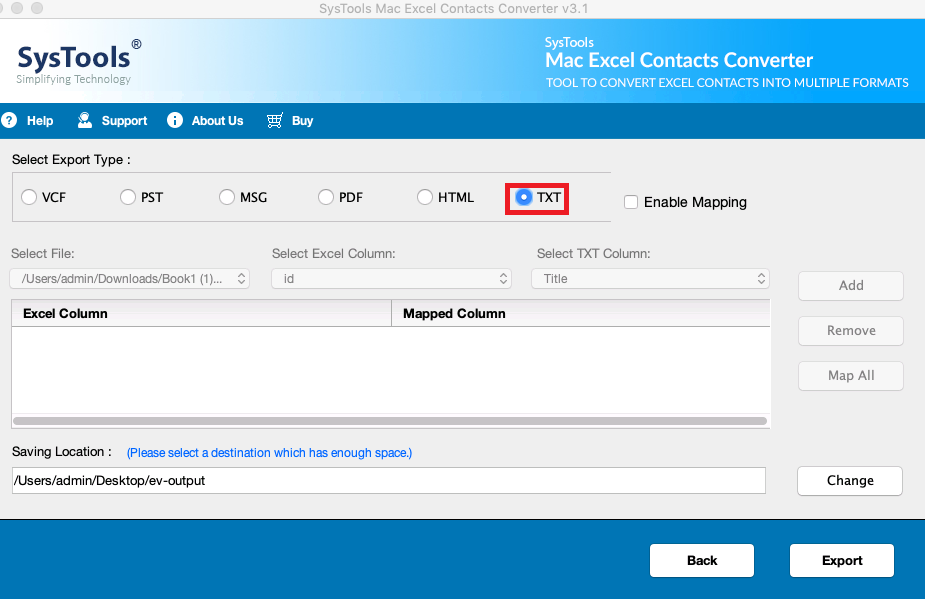Click the About Us info icon
Viewport: 925px width, 599px height.
(175, 120)
